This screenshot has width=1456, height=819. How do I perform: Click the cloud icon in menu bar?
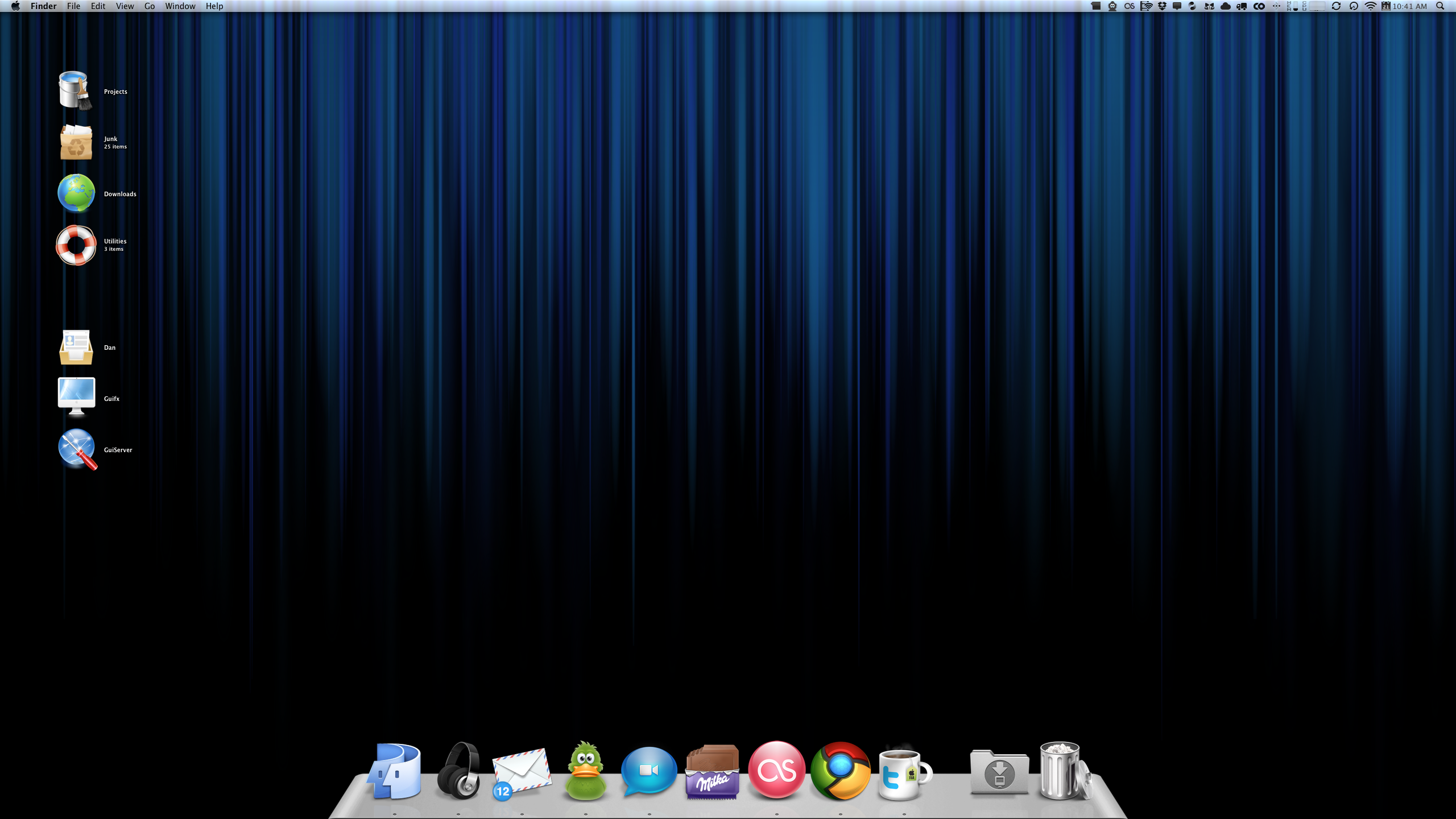pyautogui.click(x=1226, y=6)
